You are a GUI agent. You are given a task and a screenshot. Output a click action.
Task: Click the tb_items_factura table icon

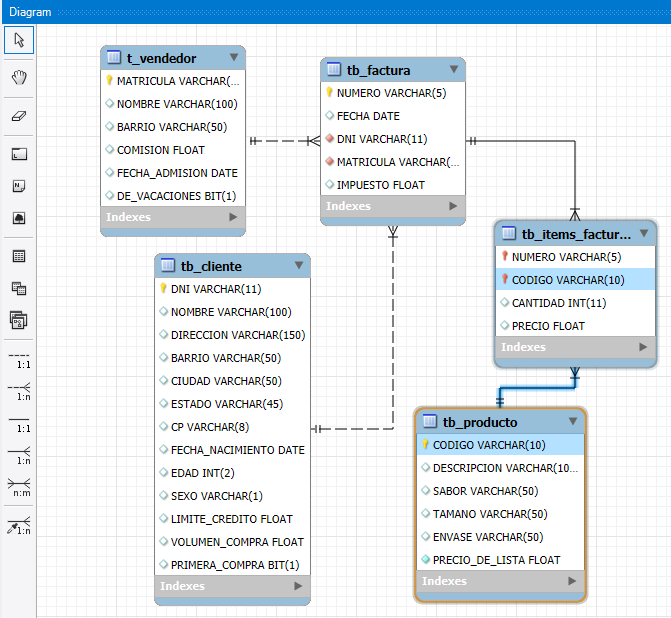pos(509,233)
